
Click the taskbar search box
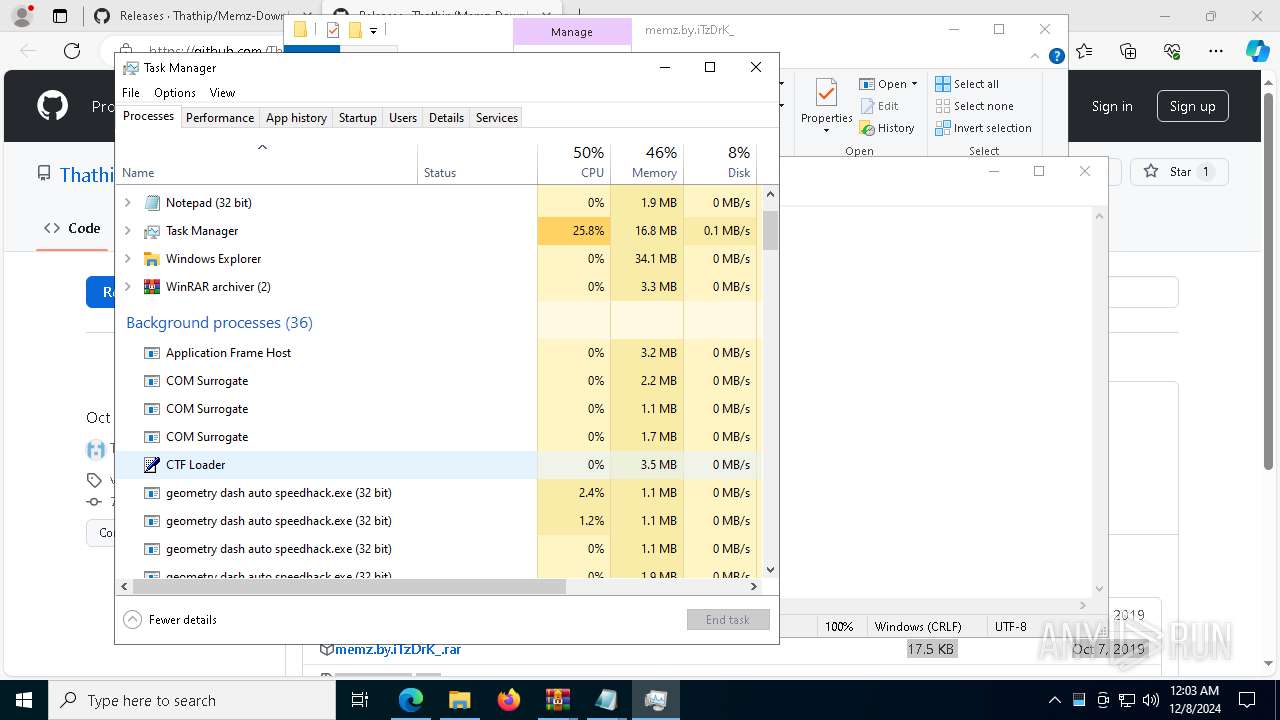coord(192,700)
